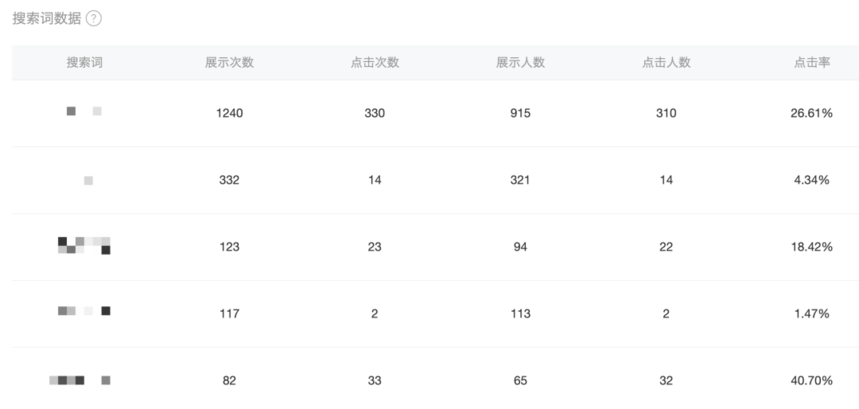Click the 搜索词数据 section title
This screenshot has height=409, width=859.
tap(47, 19)
